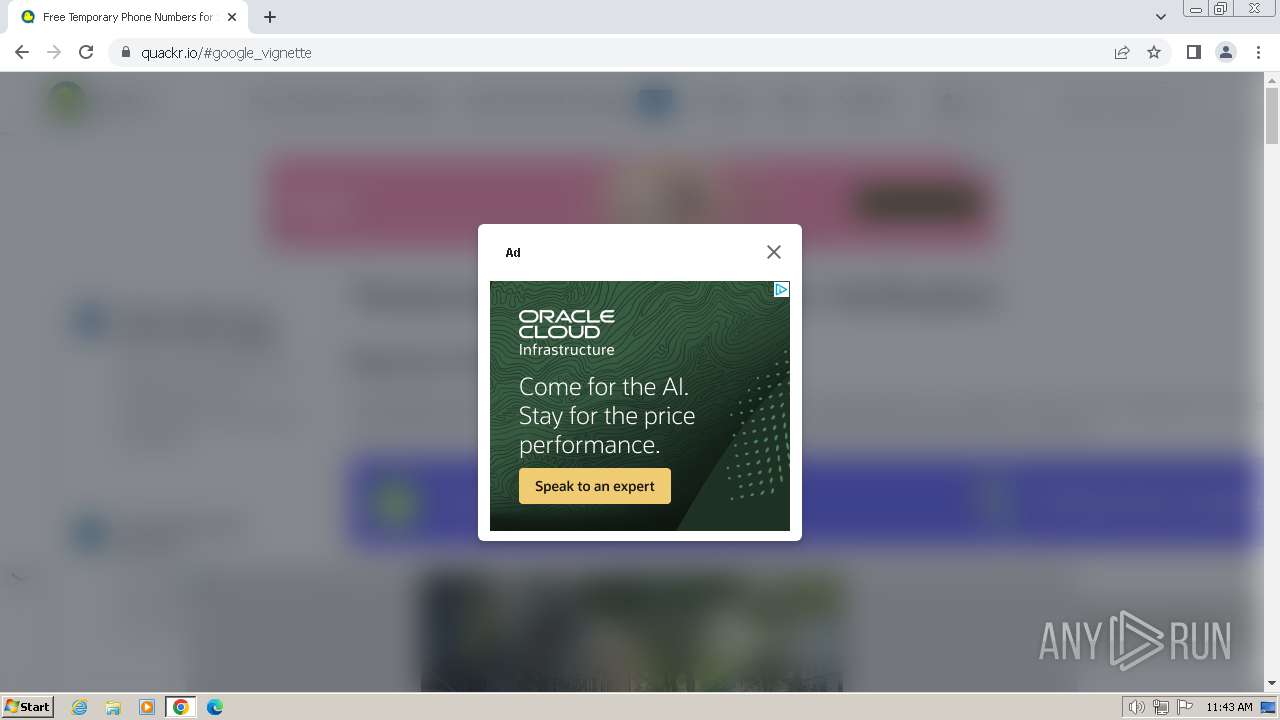Close the ad popup with X
The image size is (1280, 720).
click(774, 252)
